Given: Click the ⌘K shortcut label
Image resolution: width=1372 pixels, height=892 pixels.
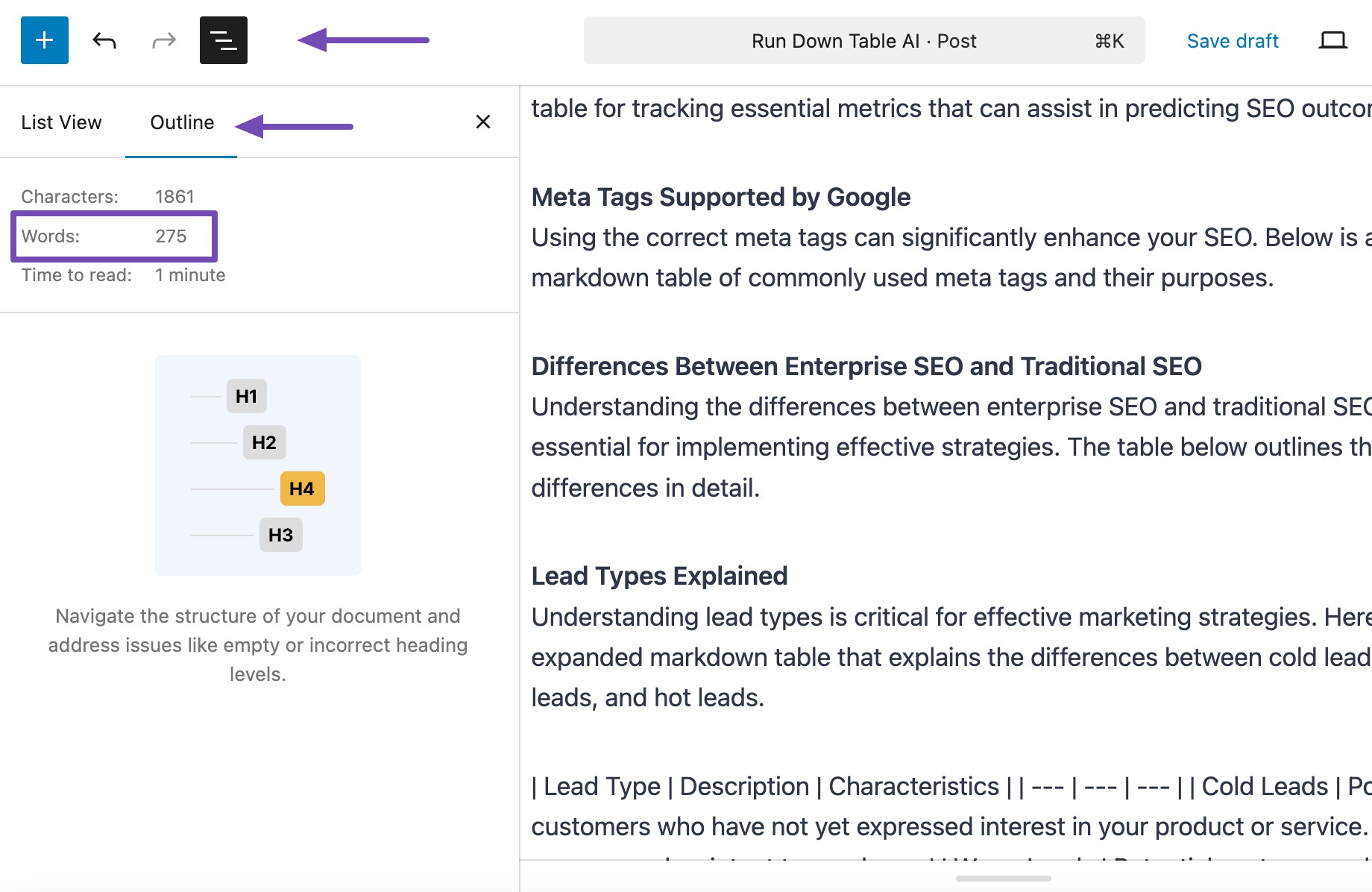Looking at the screenshot, I should 1109,41.
